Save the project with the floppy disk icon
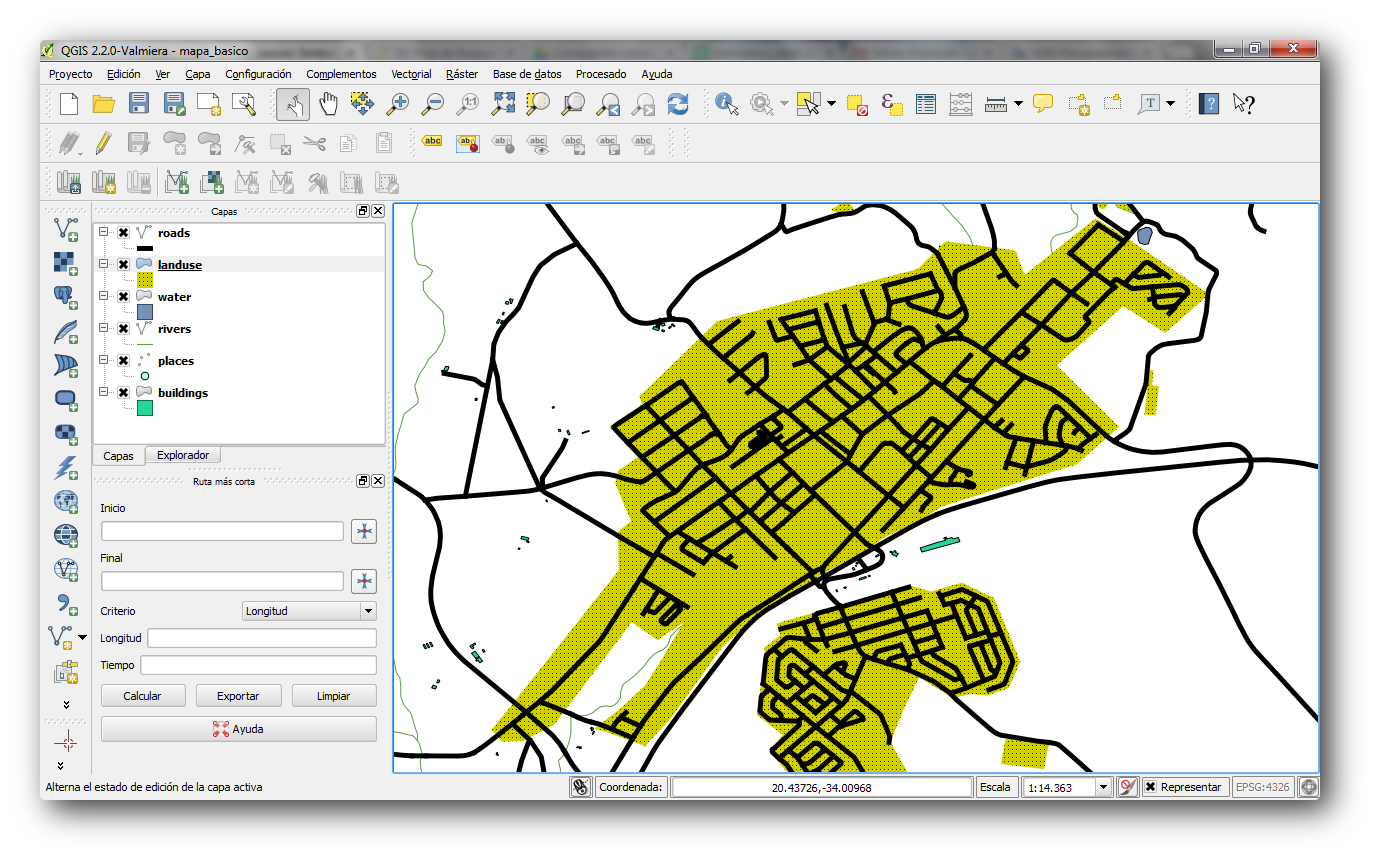The width and height of the screenshot is (1380, 860). coord(139,103)
